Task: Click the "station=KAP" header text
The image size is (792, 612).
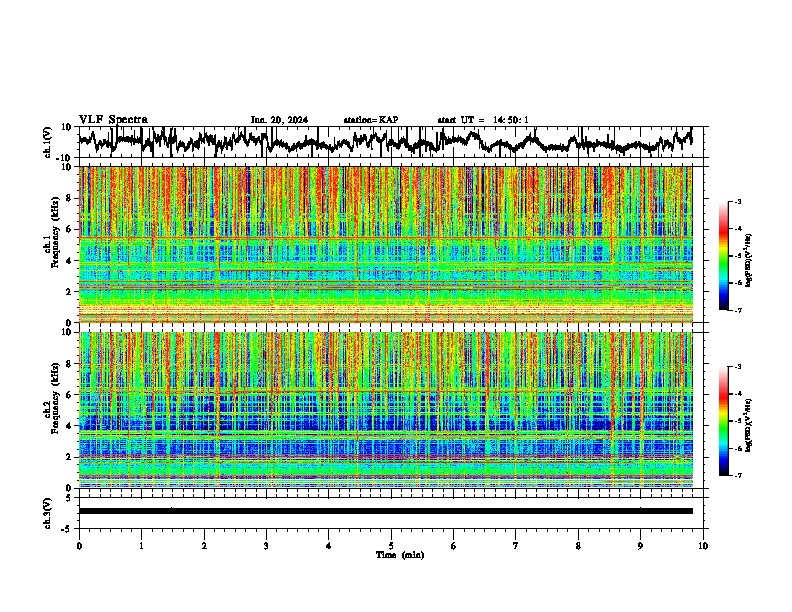Action: [371, 120]
